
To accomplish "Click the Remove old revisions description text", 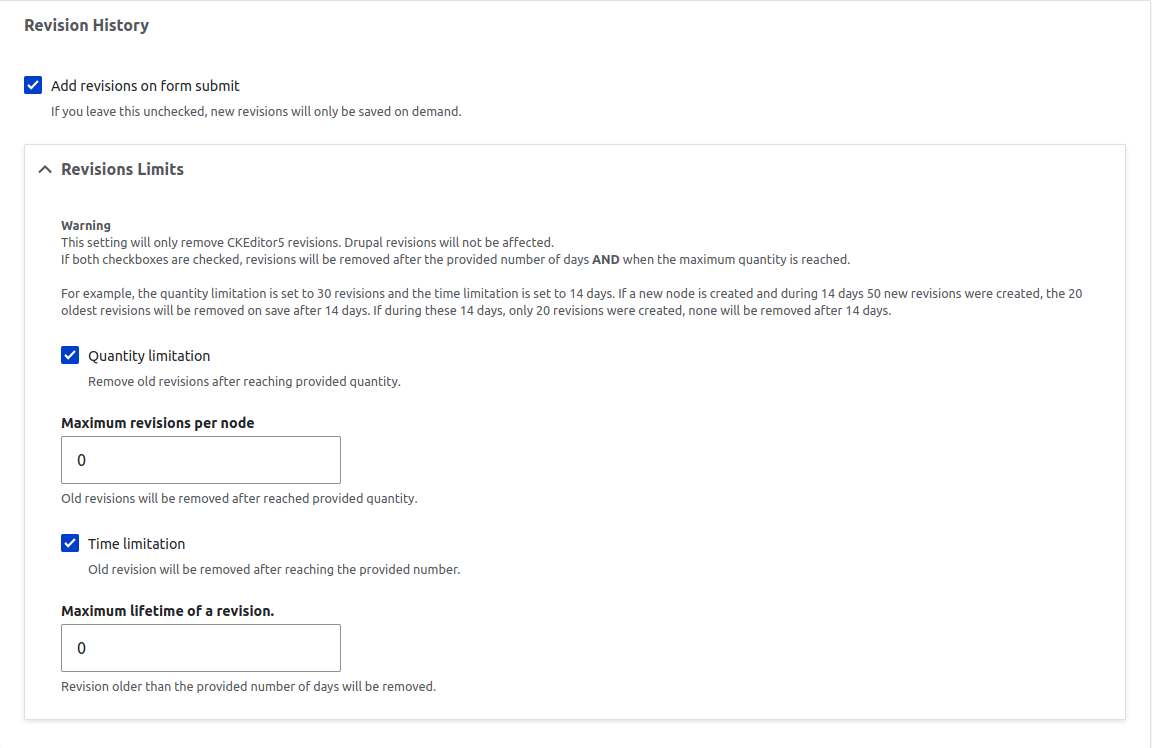I will click(243, 381).
